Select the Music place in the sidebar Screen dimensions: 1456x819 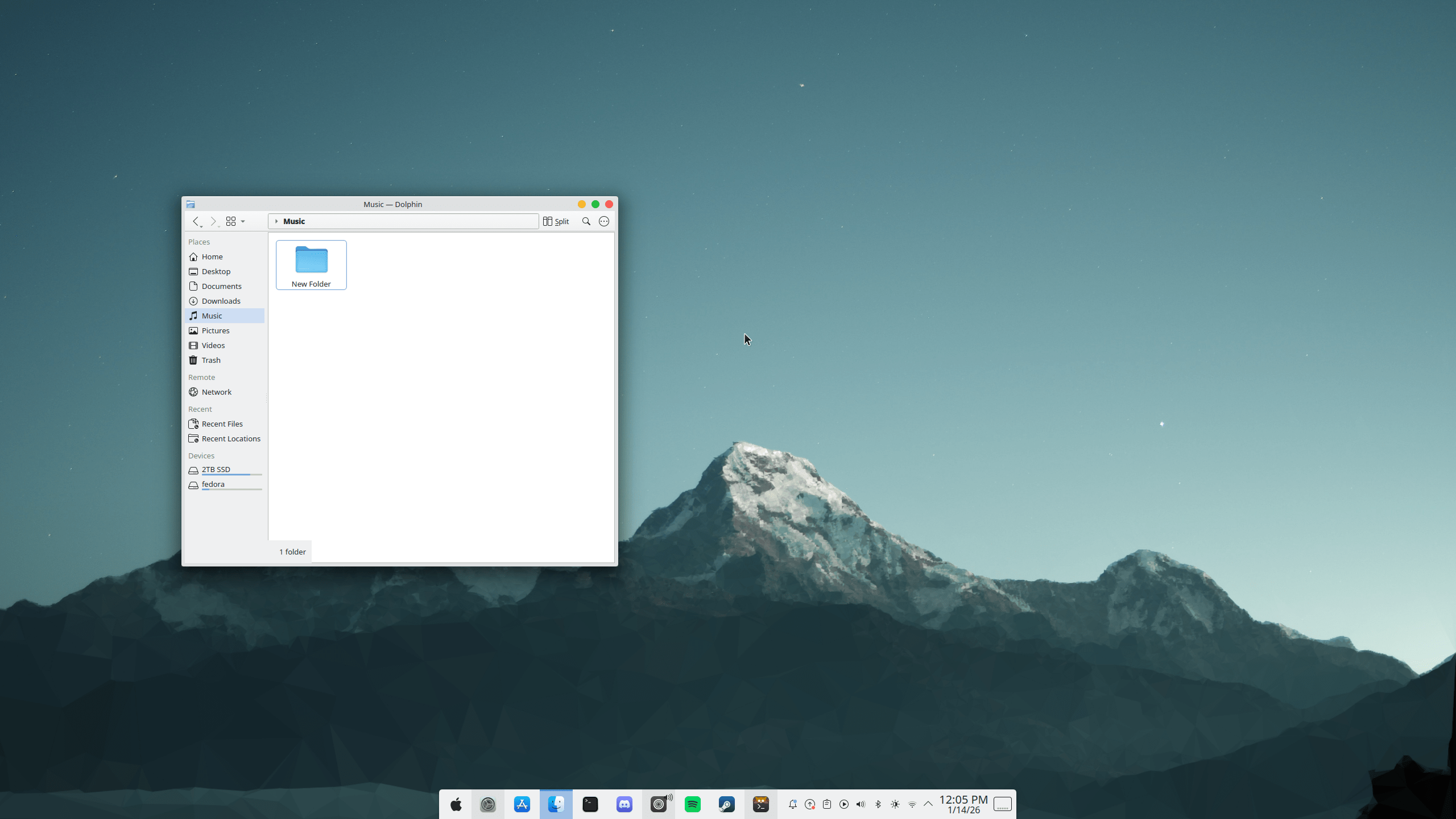tap(212, 315)
